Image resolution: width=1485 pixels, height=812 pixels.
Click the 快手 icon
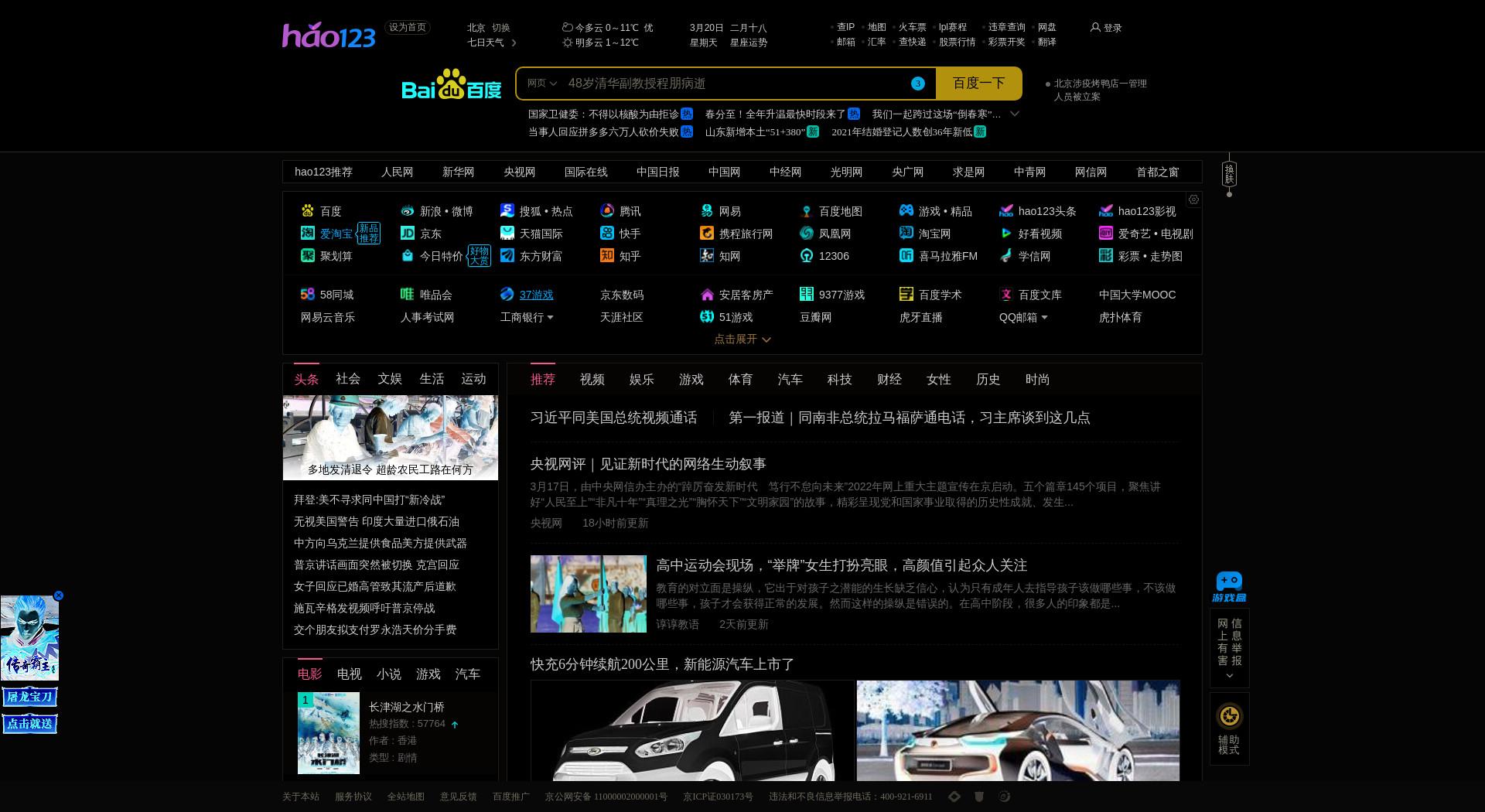click(x=607, y=233)
